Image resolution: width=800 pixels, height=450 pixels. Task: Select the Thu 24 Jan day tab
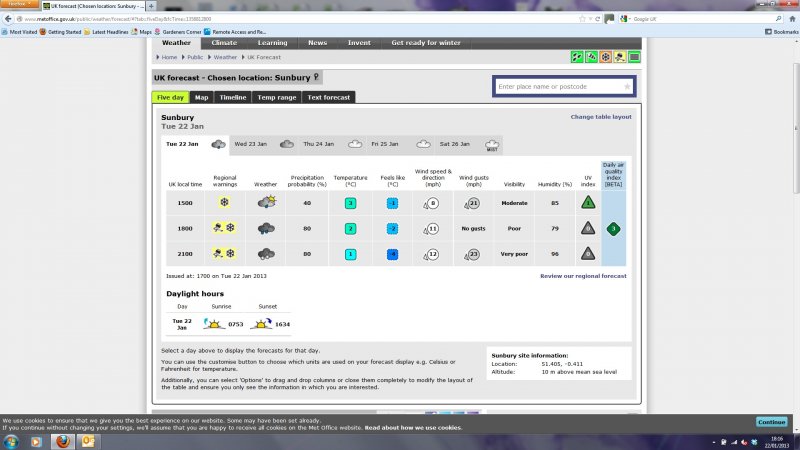[x=332, y=144]
